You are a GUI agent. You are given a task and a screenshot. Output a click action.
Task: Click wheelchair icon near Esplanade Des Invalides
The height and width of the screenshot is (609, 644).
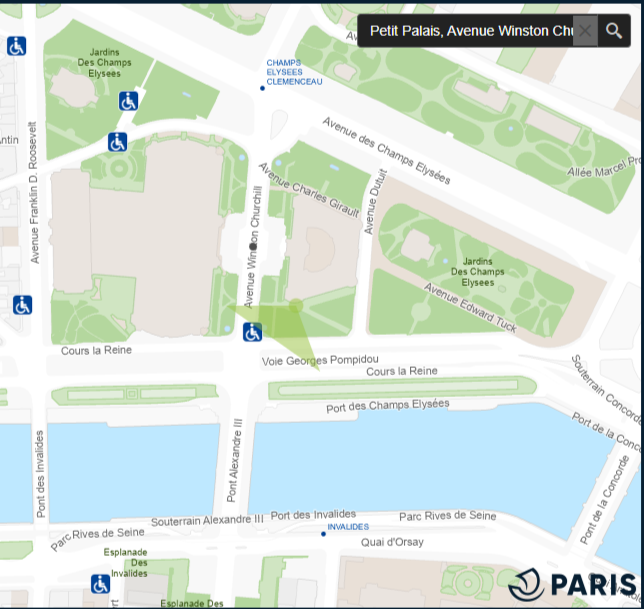(100, 583)
